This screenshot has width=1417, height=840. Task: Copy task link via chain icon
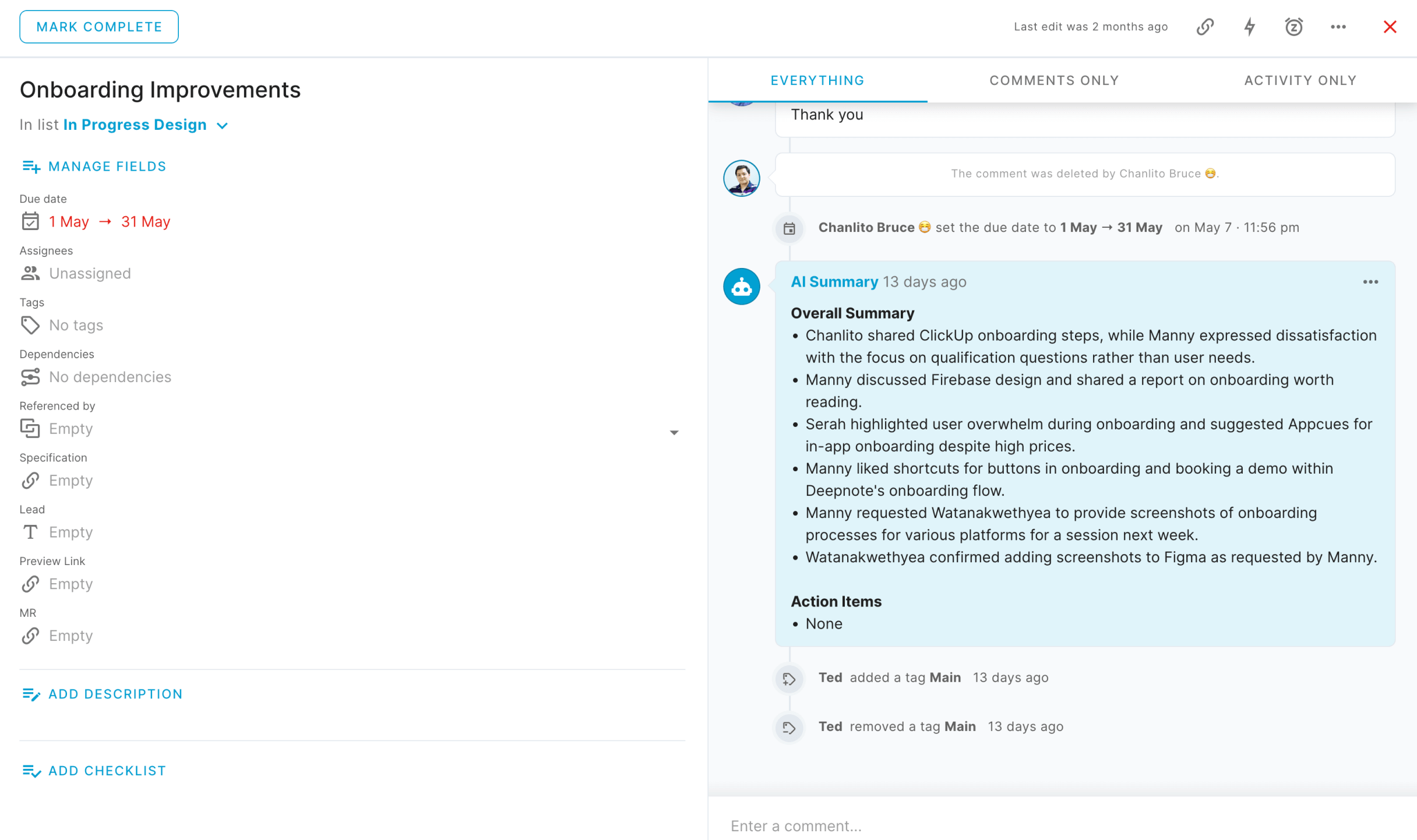coord(1205,27)
